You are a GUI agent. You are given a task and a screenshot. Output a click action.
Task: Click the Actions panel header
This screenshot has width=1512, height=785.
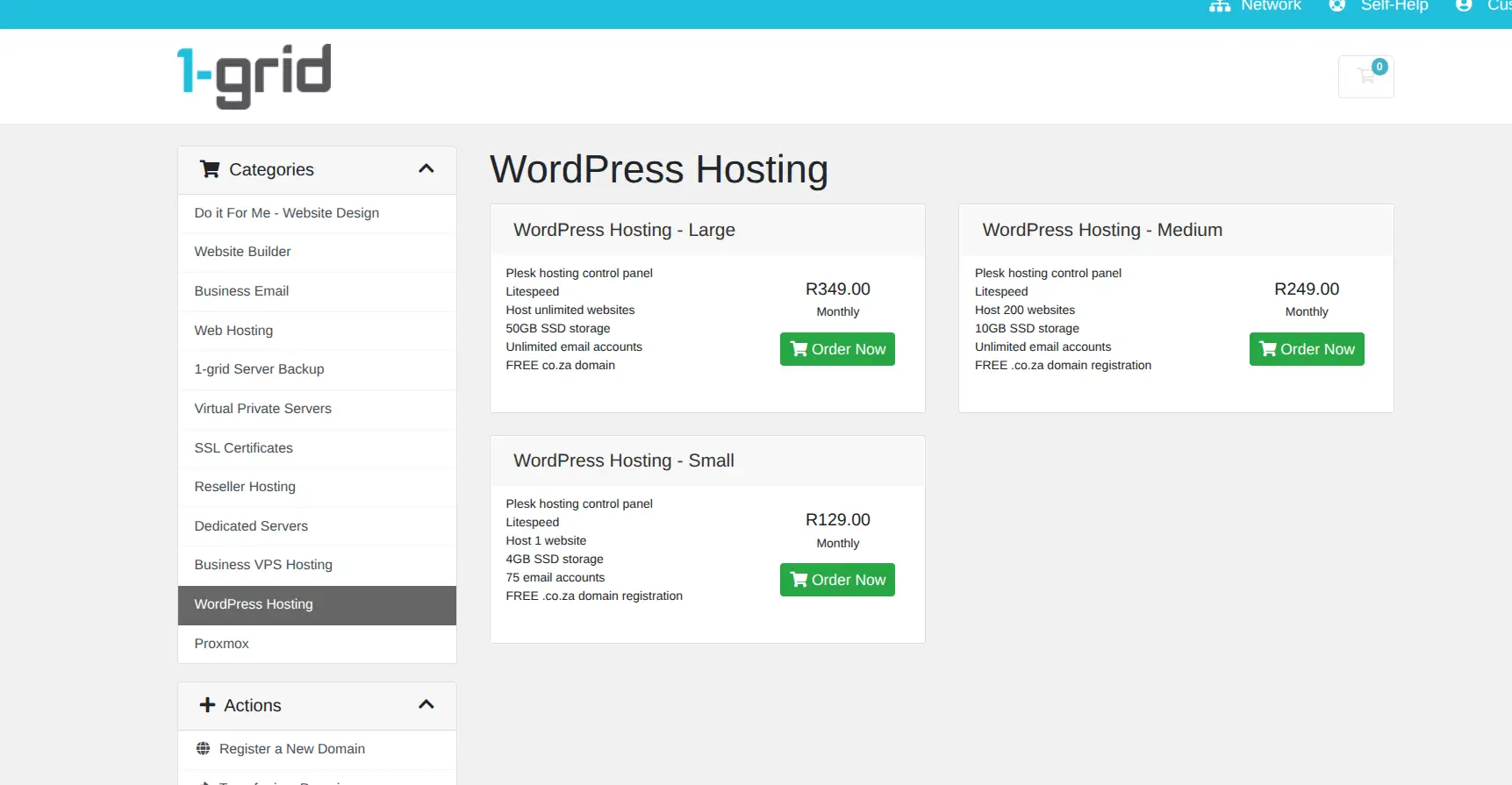[x=317, y=706]
